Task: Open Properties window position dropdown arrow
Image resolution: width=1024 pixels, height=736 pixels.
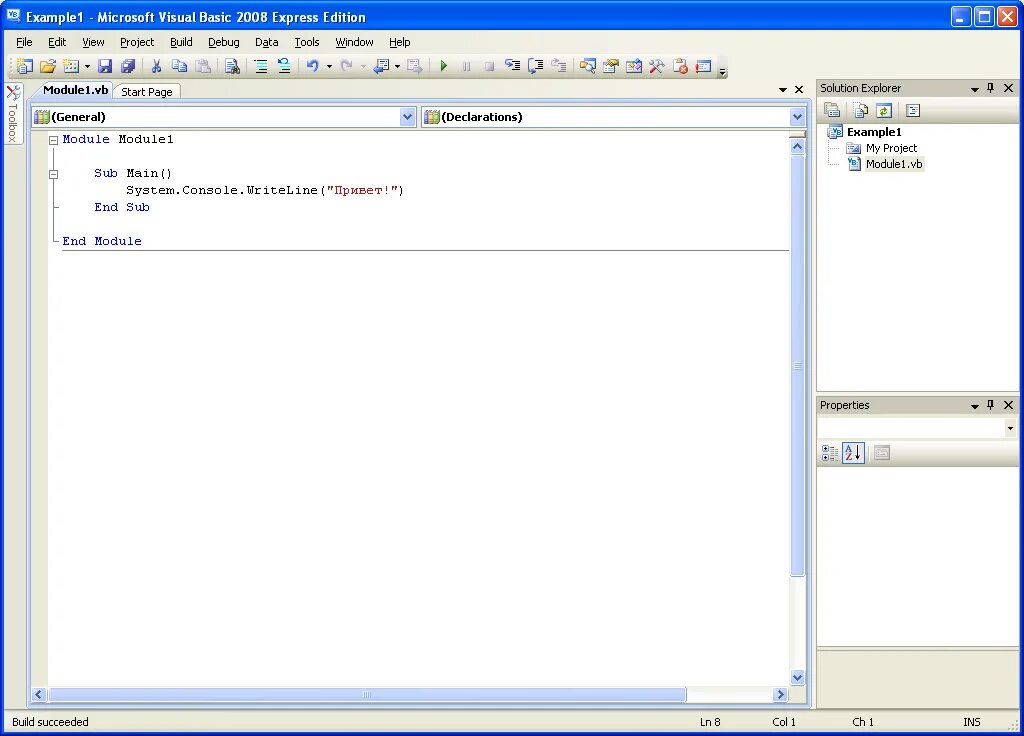Action: point(974,406)
